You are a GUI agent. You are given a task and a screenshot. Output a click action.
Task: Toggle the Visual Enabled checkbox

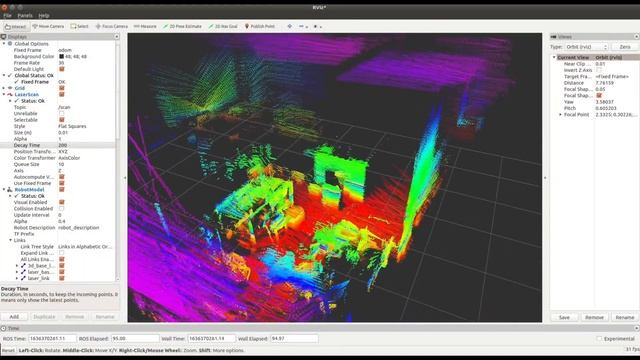(x=62, y=202)
